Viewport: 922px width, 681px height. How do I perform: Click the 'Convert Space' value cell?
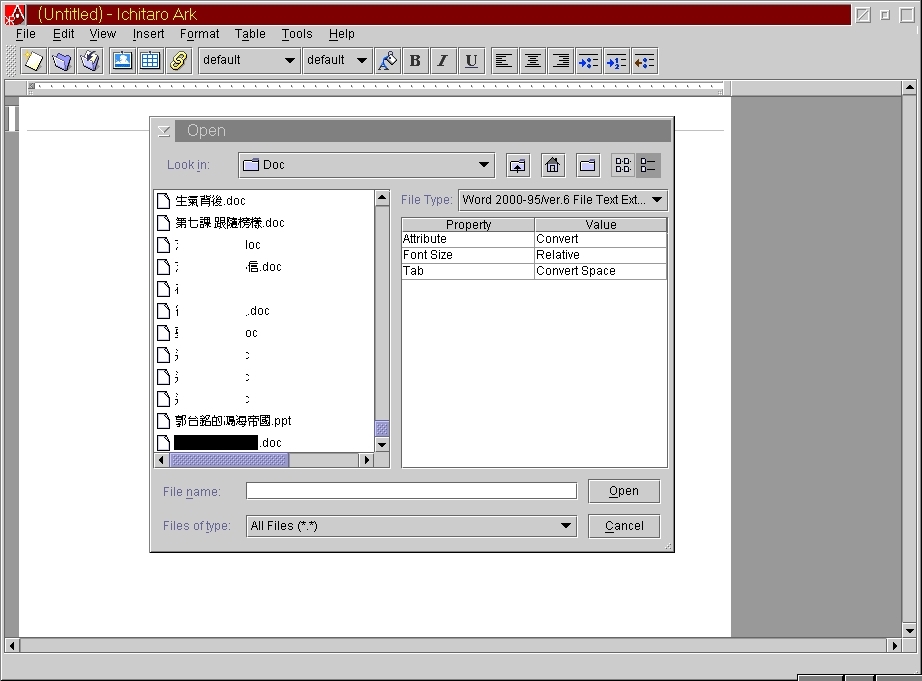click(x=601, y=271)
